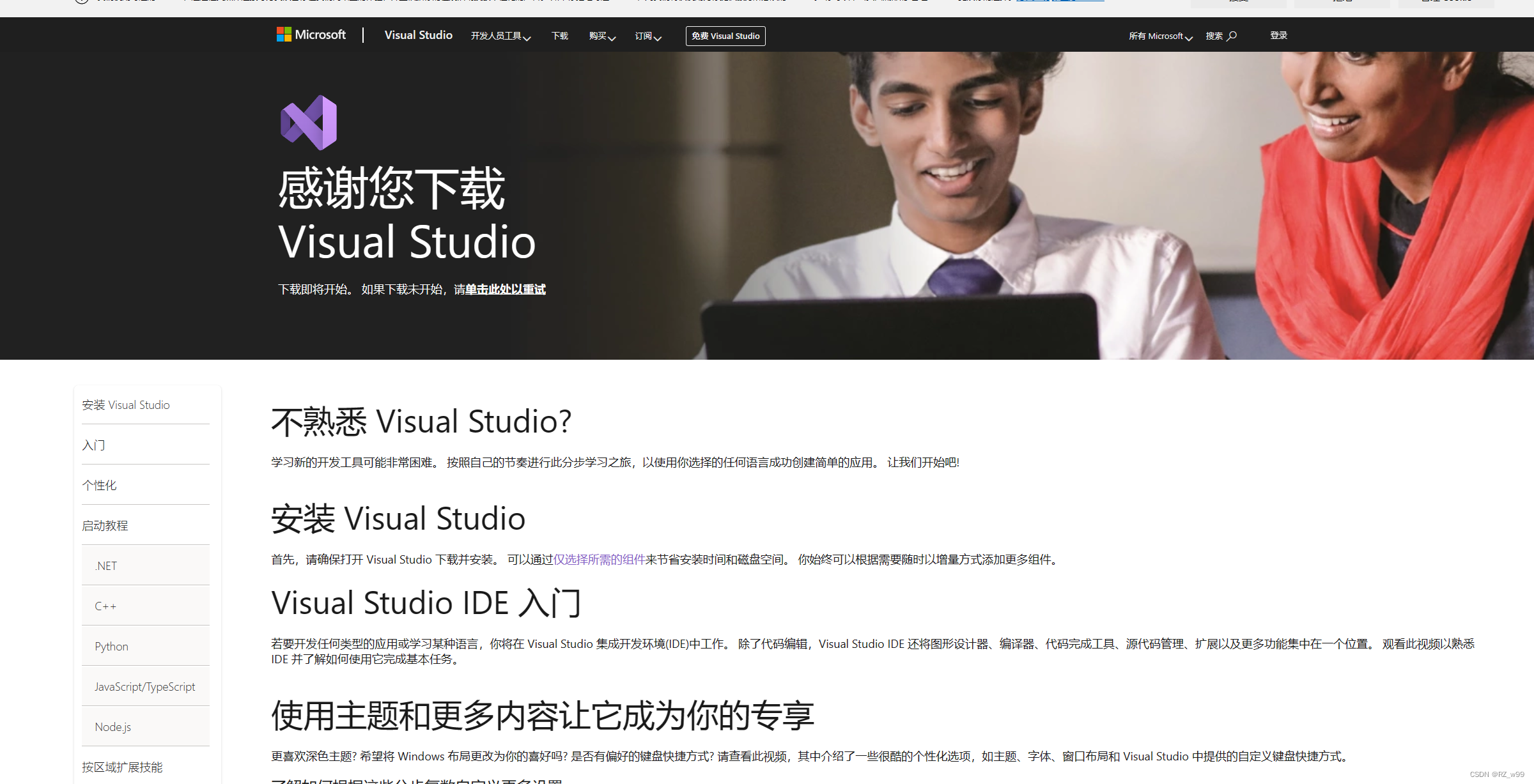Open the C++ sidebar entry

click(104, 606)
